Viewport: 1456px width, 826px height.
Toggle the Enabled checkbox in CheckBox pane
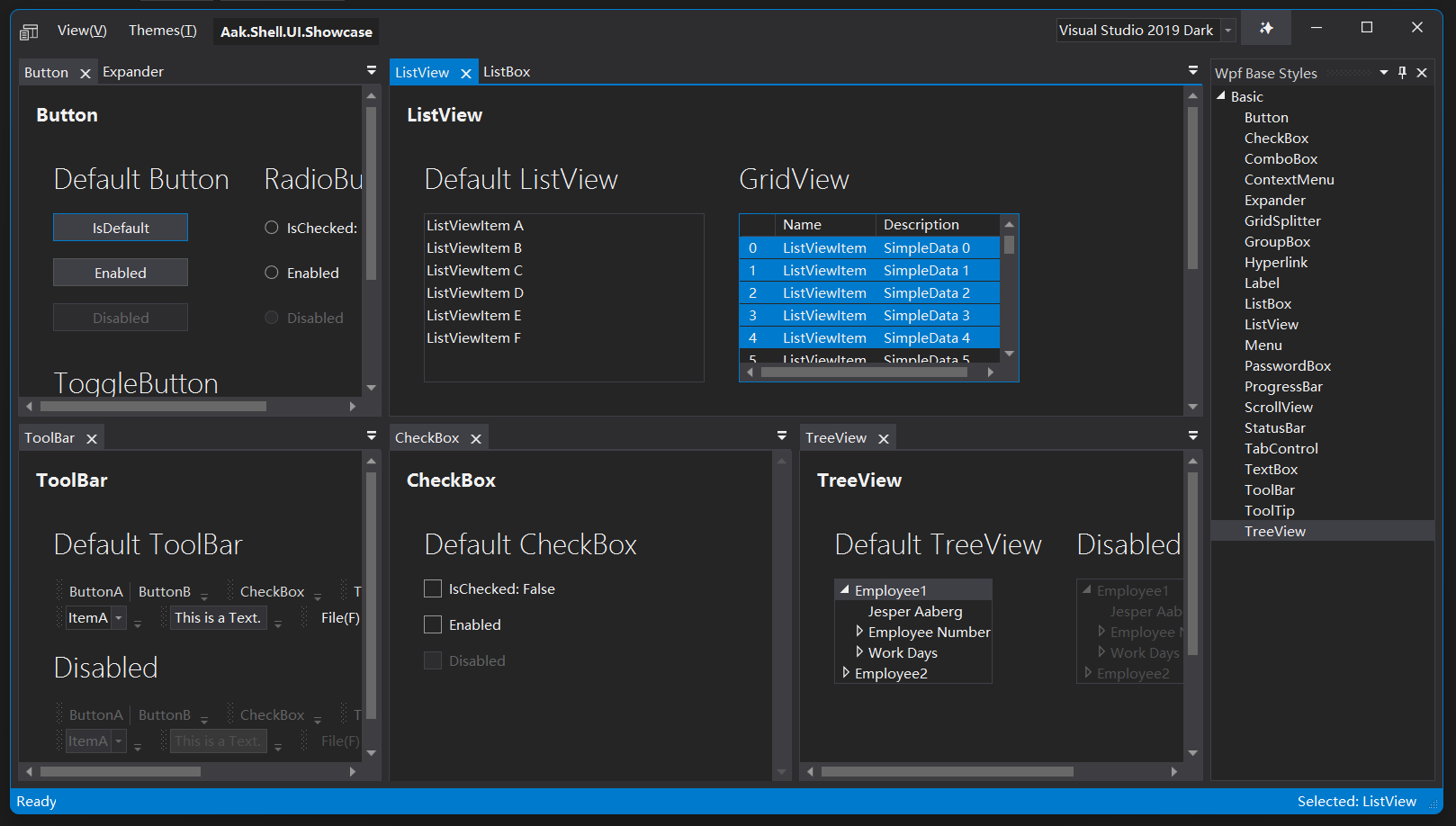click(x=432, y=624)
